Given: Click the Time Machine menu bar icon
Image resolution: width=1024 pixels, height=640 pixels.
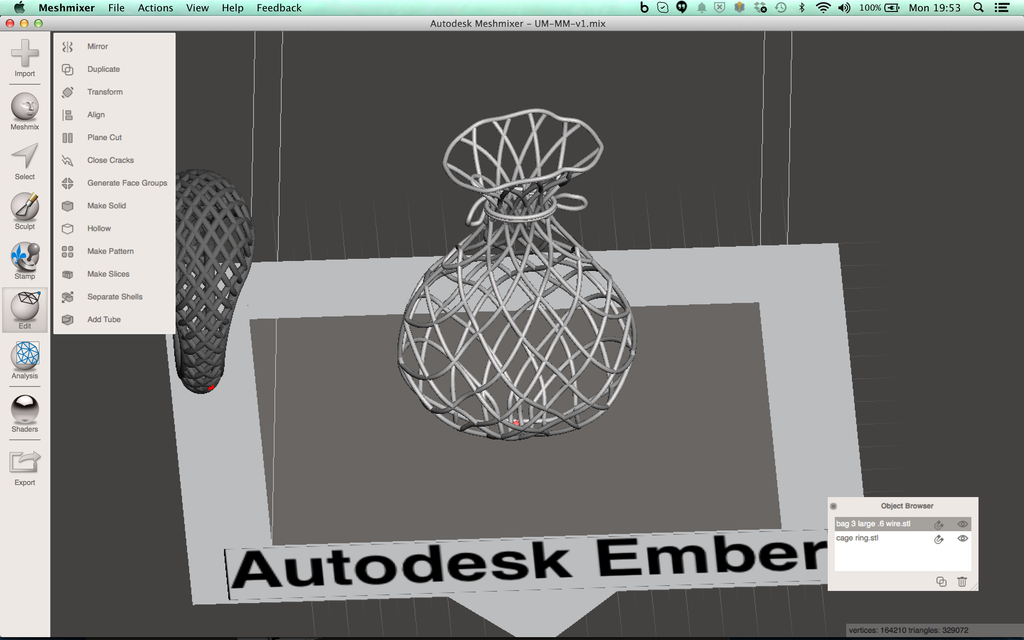Looking at the screenshot, I should click(x=780, y=8).
